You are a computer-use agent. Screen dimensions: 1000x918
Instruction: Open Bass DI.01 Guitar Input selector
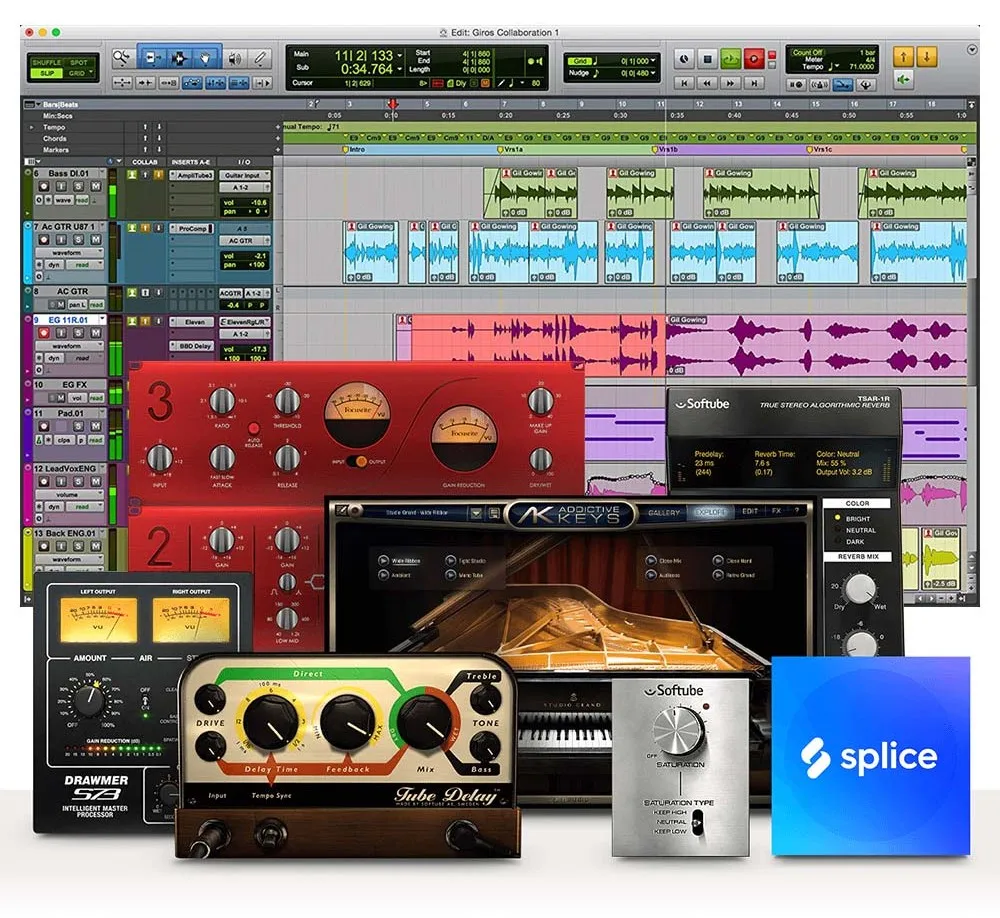[245, 175]
